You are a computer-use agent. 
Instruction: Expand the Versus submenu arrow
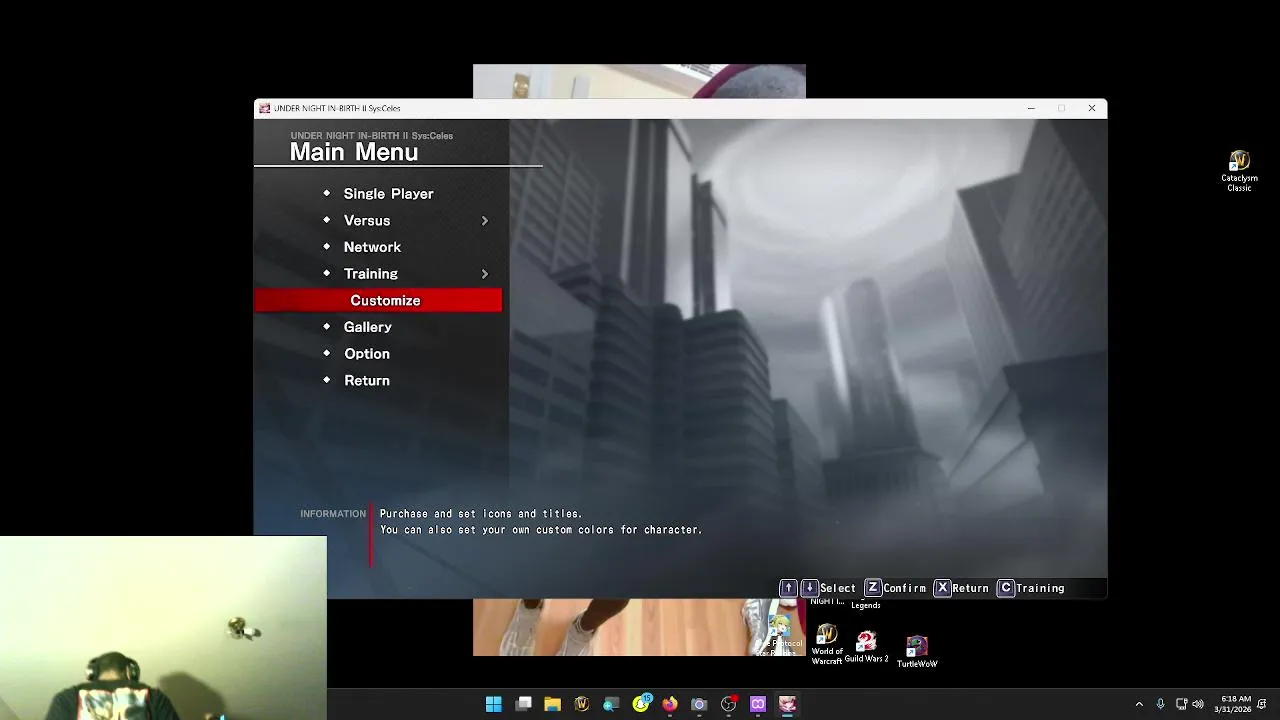pyautogui.click(x=485, y=221)
